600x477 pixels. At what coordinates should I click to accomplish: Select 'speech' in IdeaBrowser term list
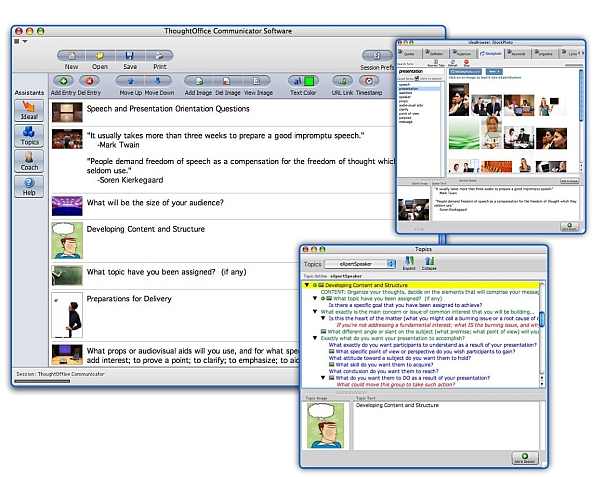pyautogui.click(x=404, y=85)
